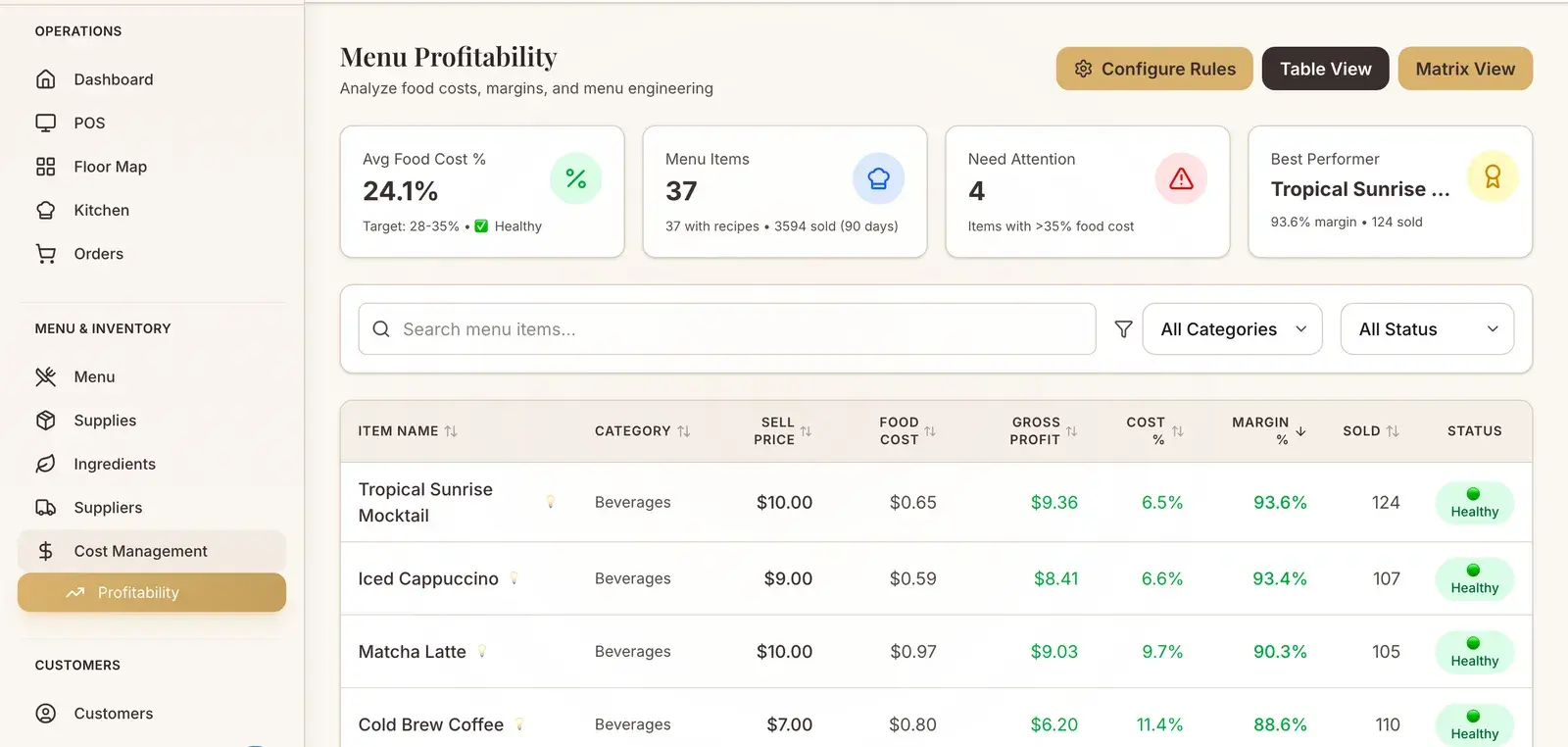
Task: Open the Menu utensils icon
Action: point(46,376)
